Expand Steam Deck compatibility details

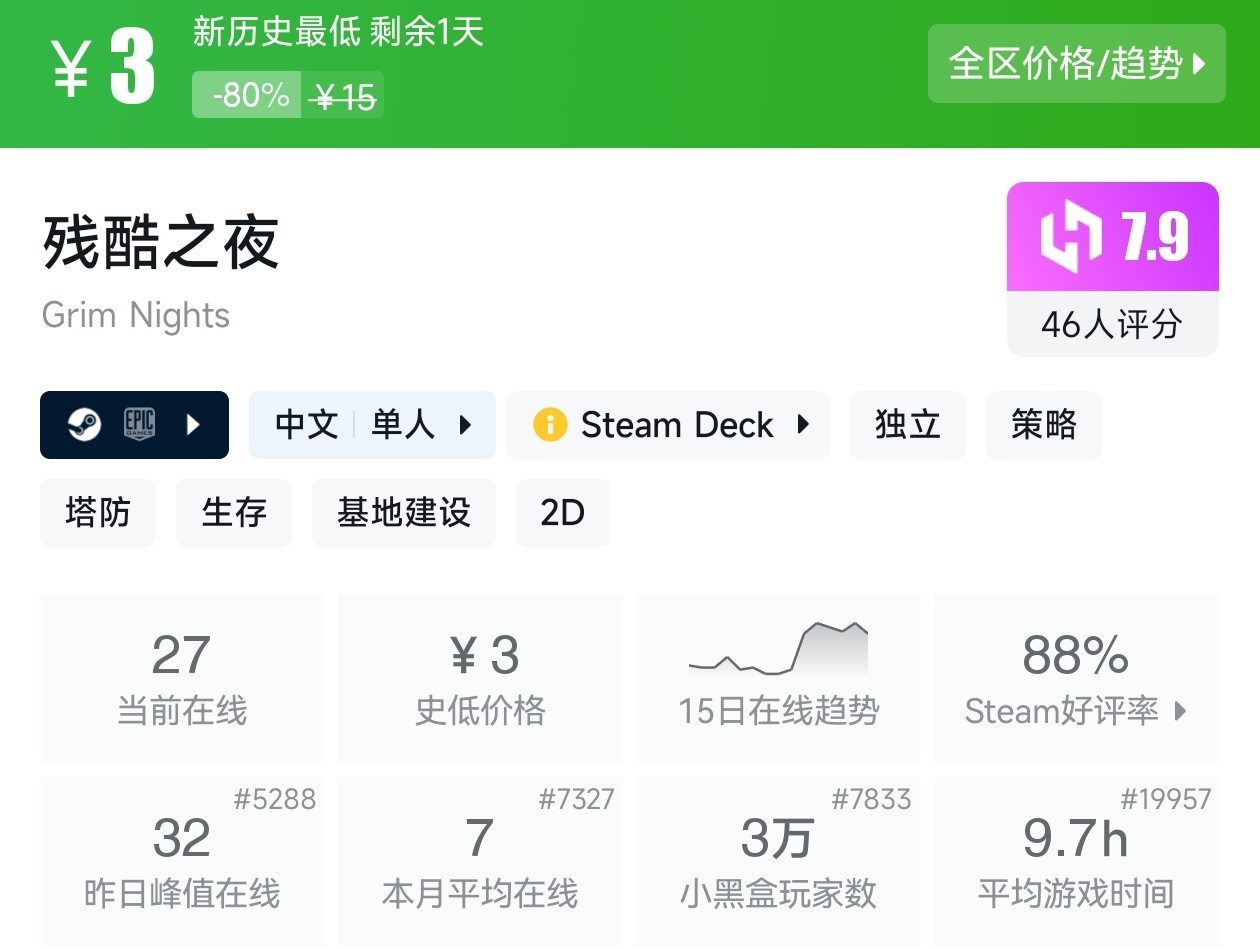(803, 425)
